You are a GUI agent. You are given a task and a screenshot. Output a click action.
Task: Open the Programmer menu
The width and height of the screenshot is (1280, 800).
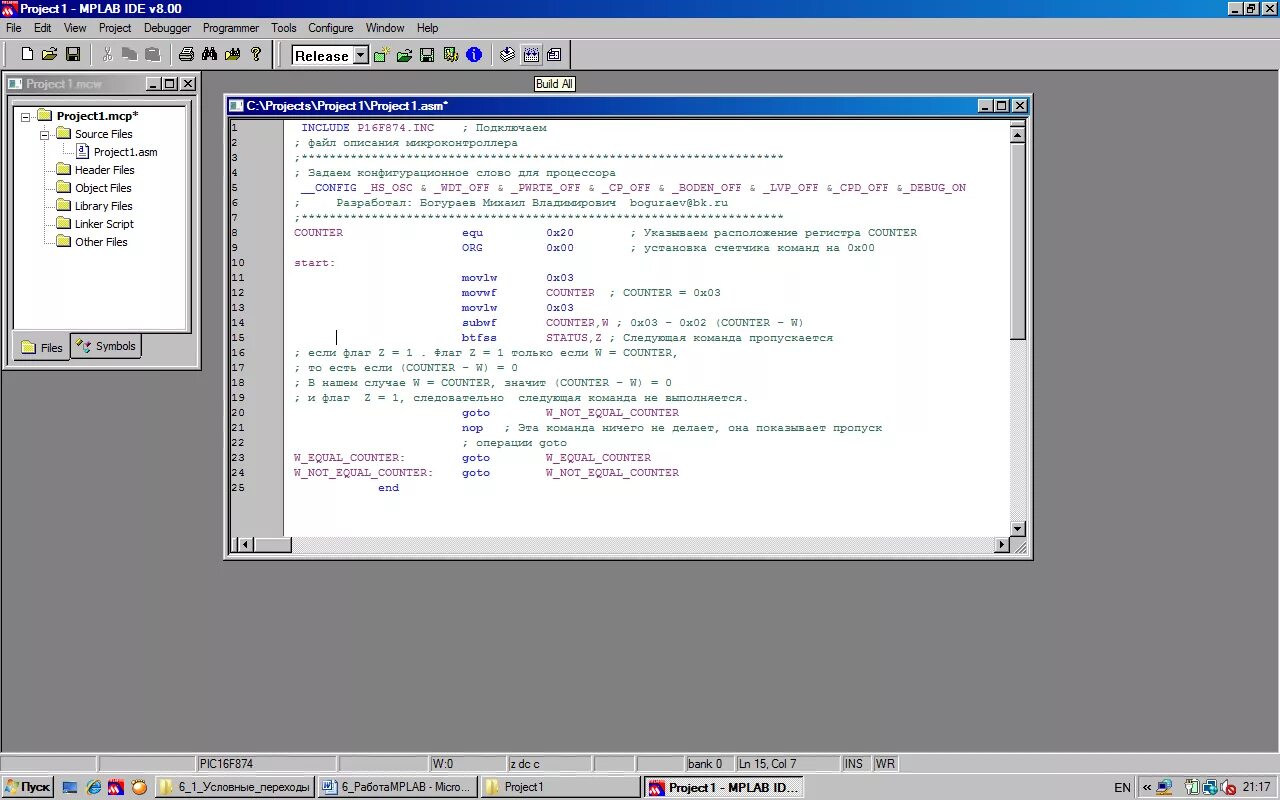[x=231, y=28]
